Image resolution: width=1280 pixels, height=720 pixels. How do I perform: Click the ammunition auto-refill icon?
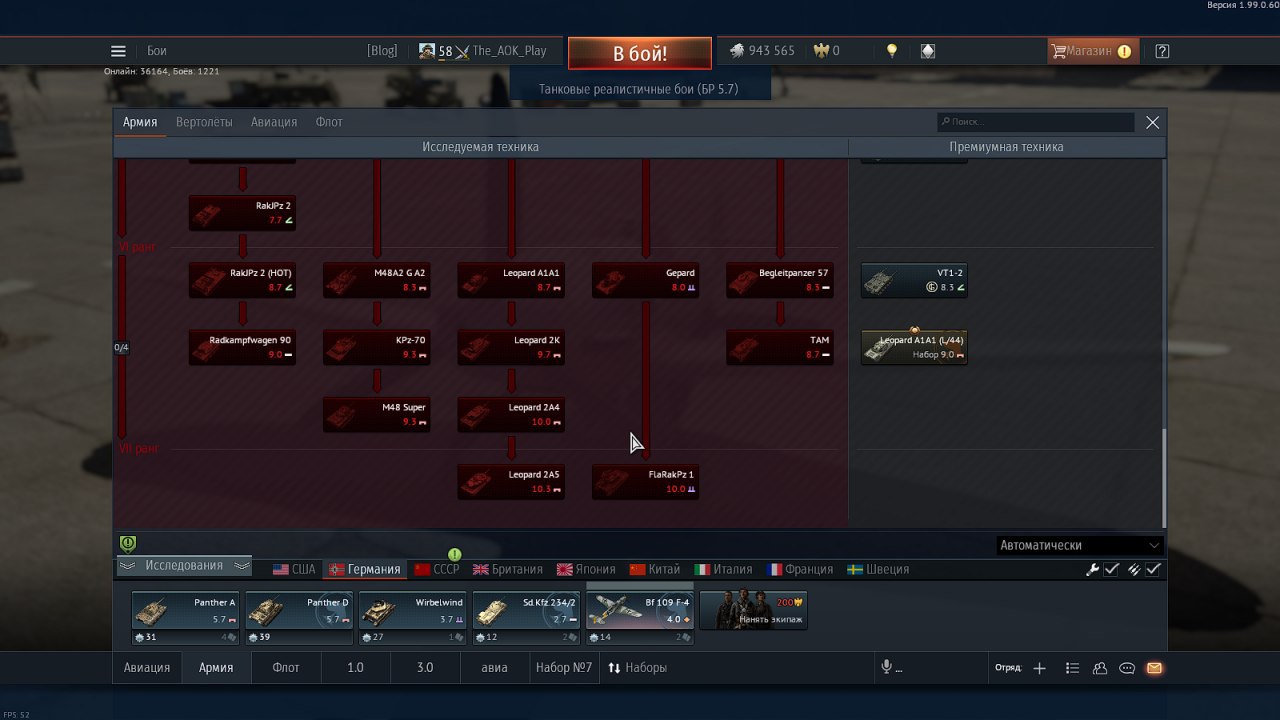[1134, 569]
